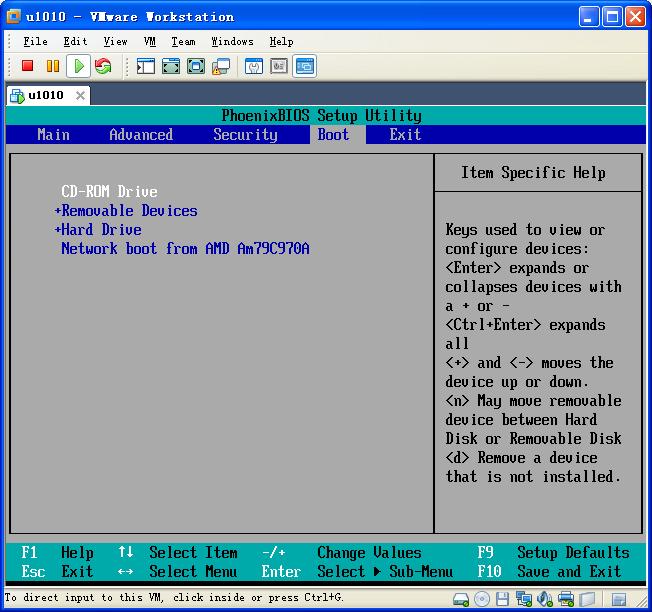Click the PhoenixBIOS Setup Utility title

(321, 116)
